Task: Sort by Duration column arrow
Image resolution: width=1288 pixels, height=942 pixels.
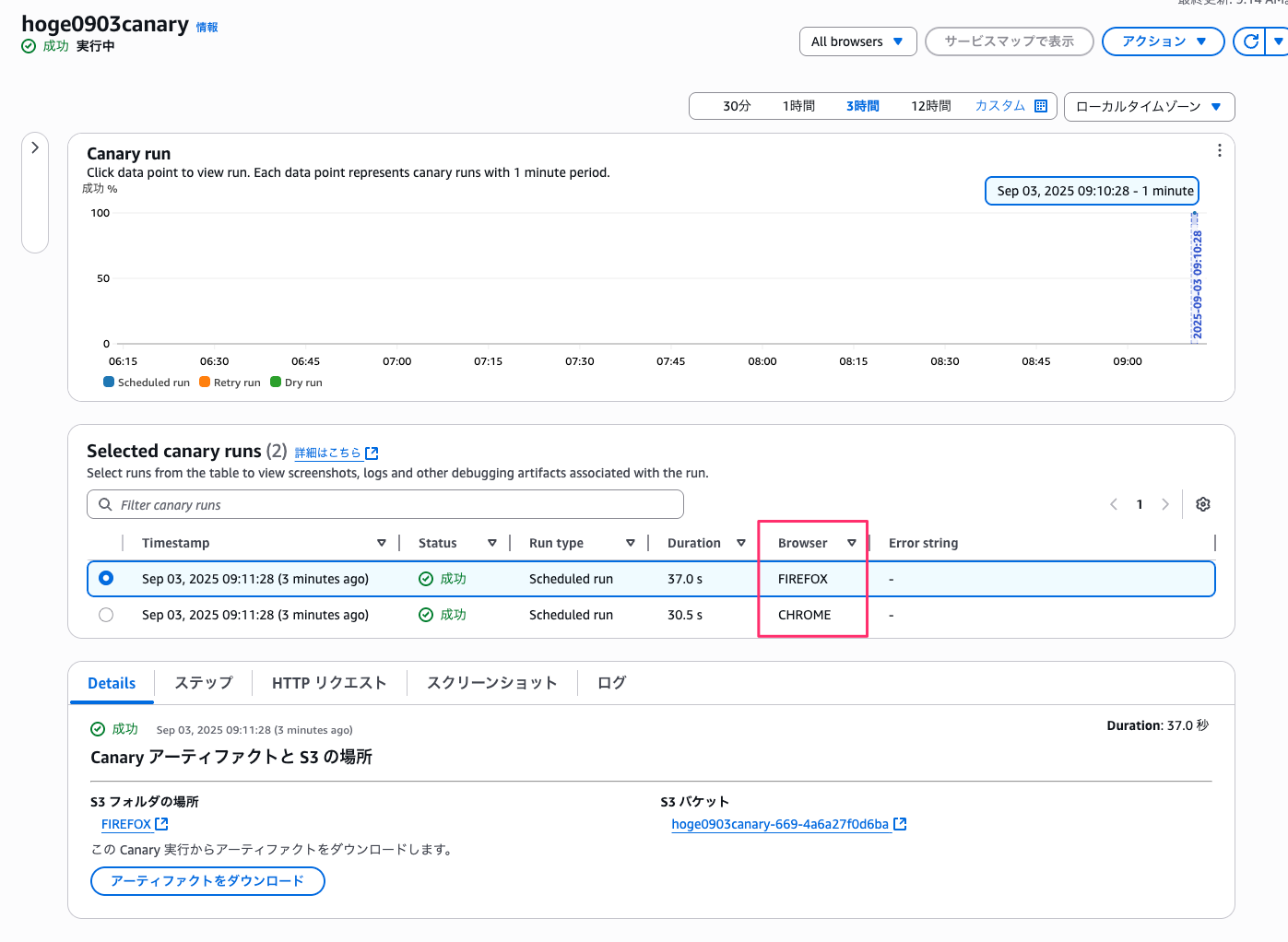Action: [x=741, y=543]
